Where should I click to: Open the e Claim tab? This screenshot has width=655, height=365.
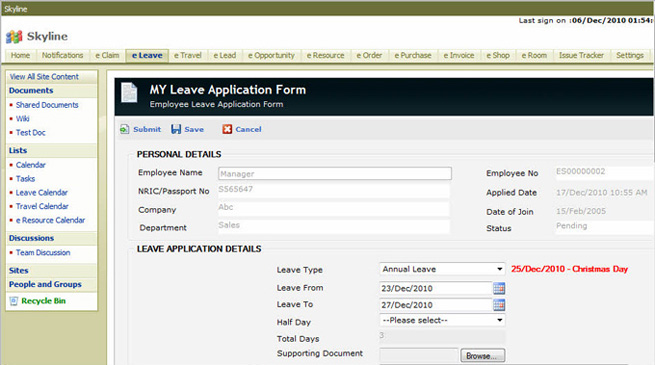pos(107,56)
